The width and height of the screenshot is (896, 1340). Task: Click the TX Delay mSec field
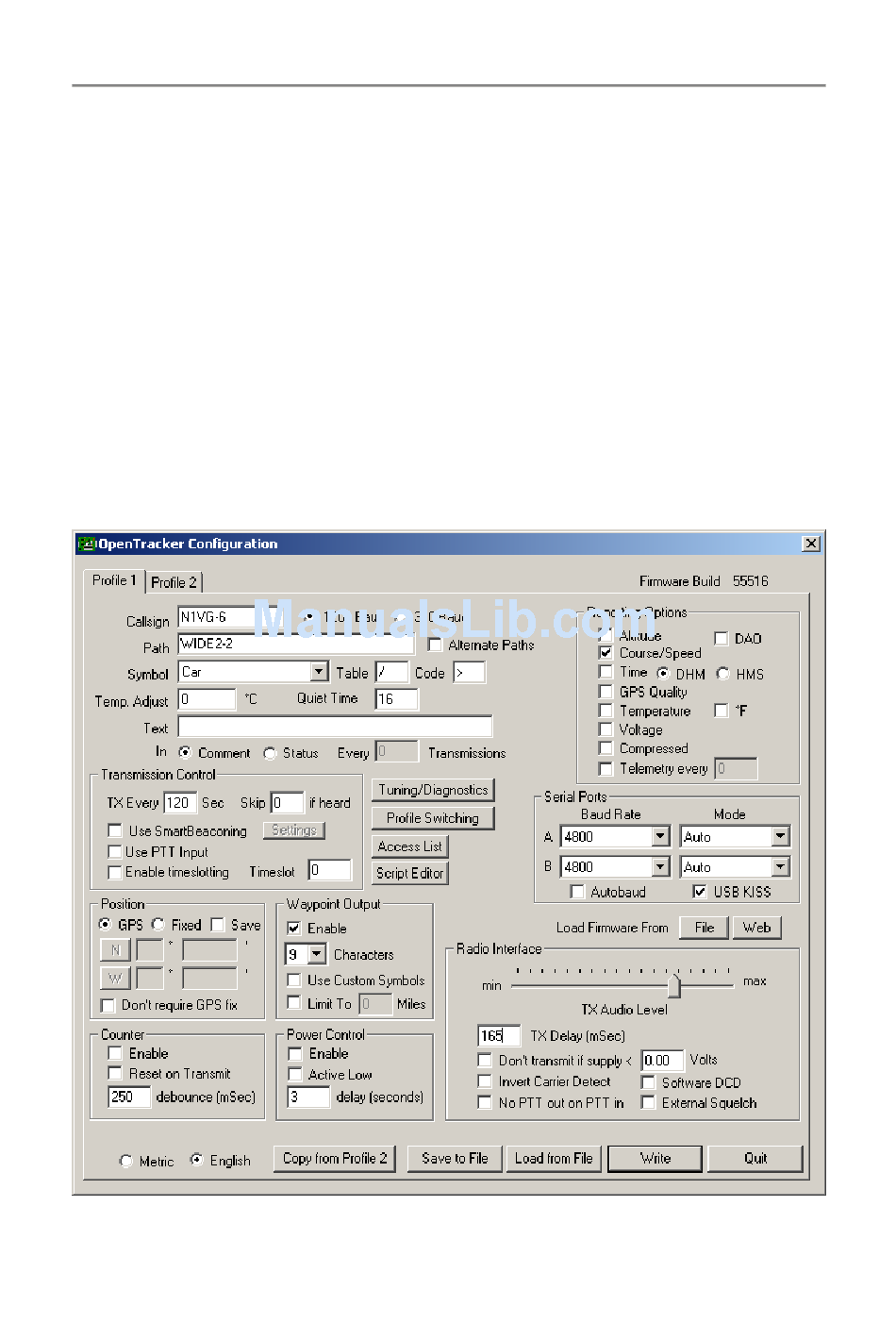point(499,1035)
